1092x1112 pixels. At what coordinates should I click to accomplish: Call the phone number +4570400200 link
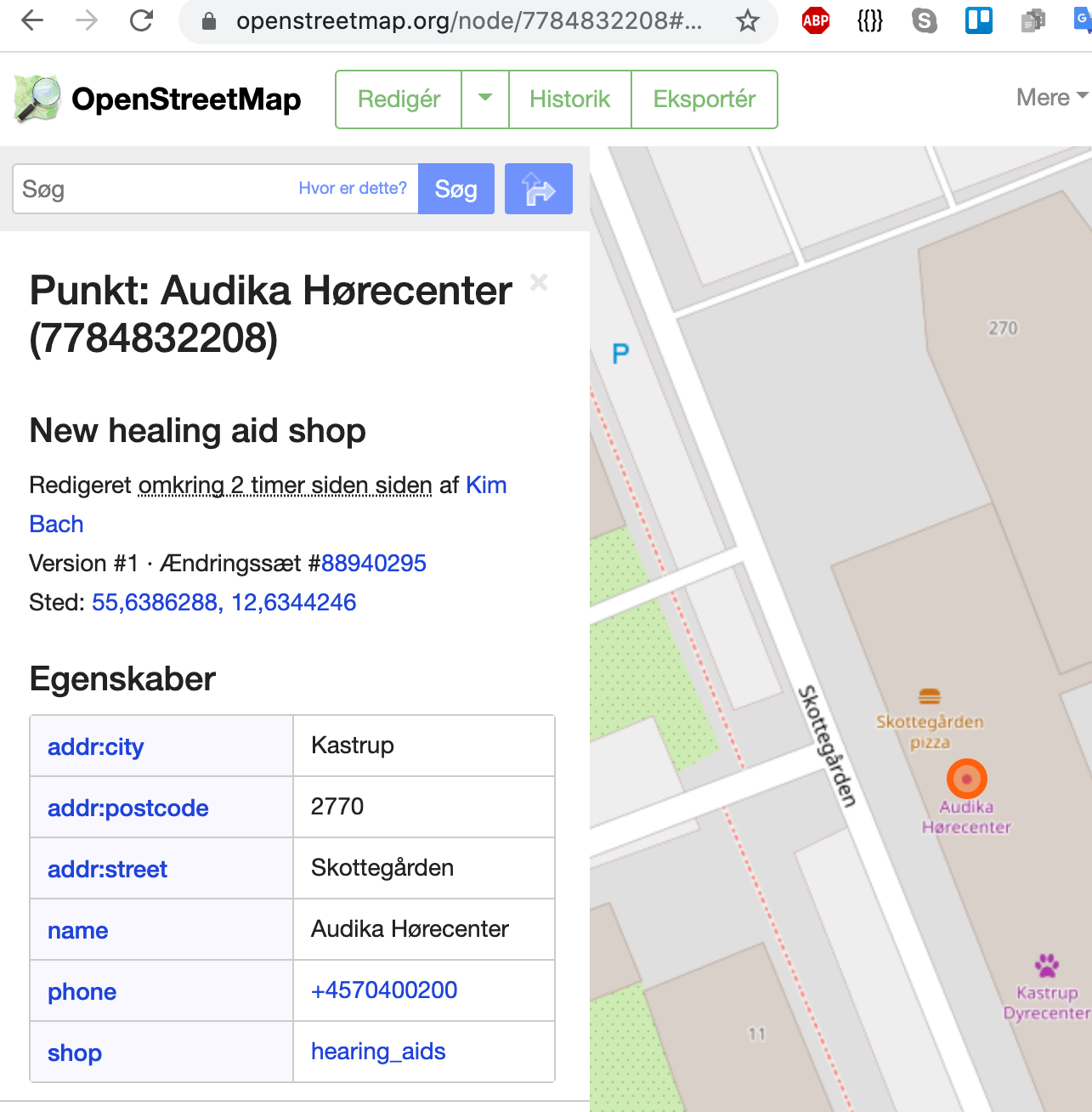[384, 990]
